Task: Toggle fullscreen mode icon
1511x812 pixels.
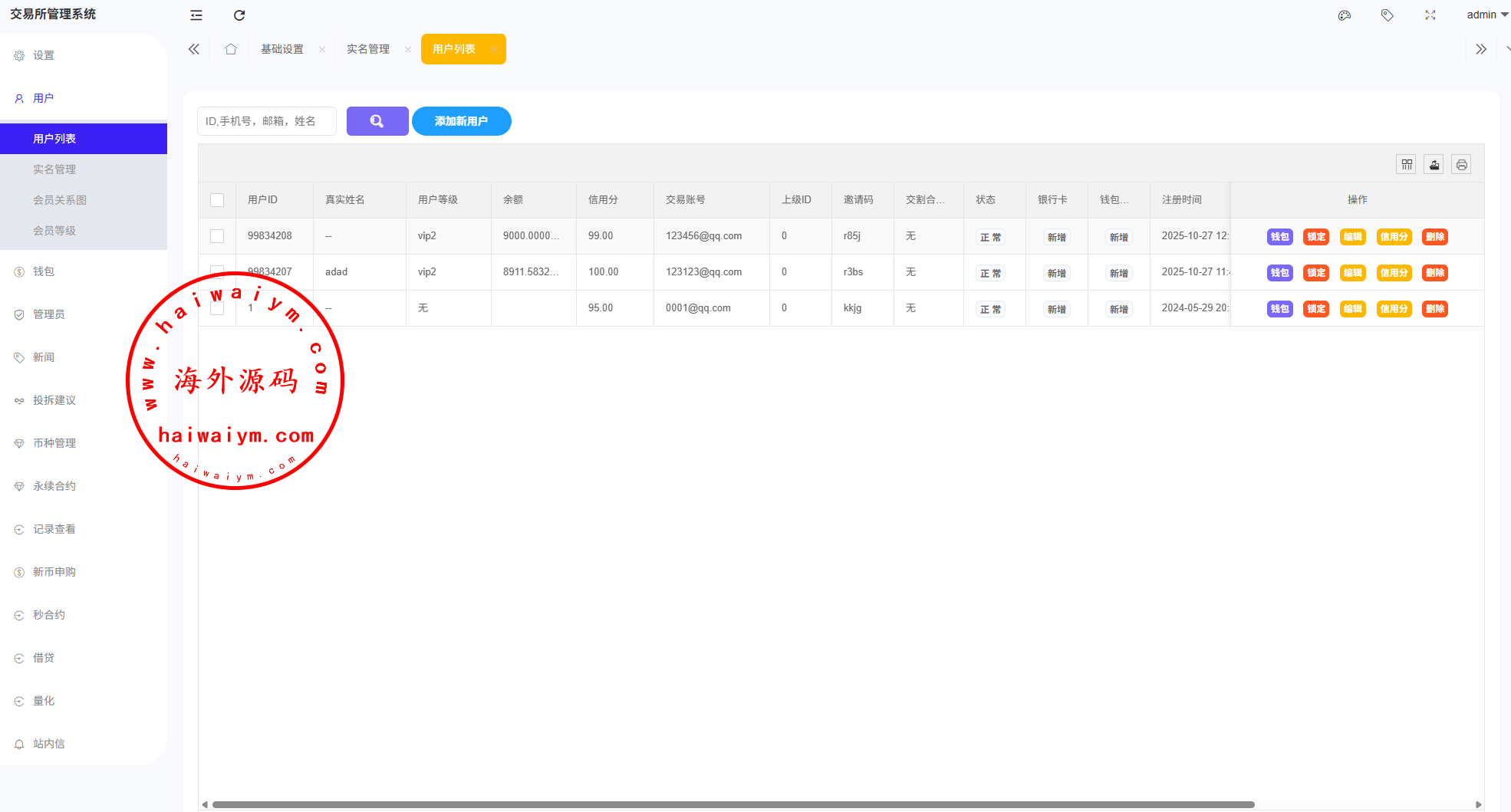Action: coord(1430,15)
